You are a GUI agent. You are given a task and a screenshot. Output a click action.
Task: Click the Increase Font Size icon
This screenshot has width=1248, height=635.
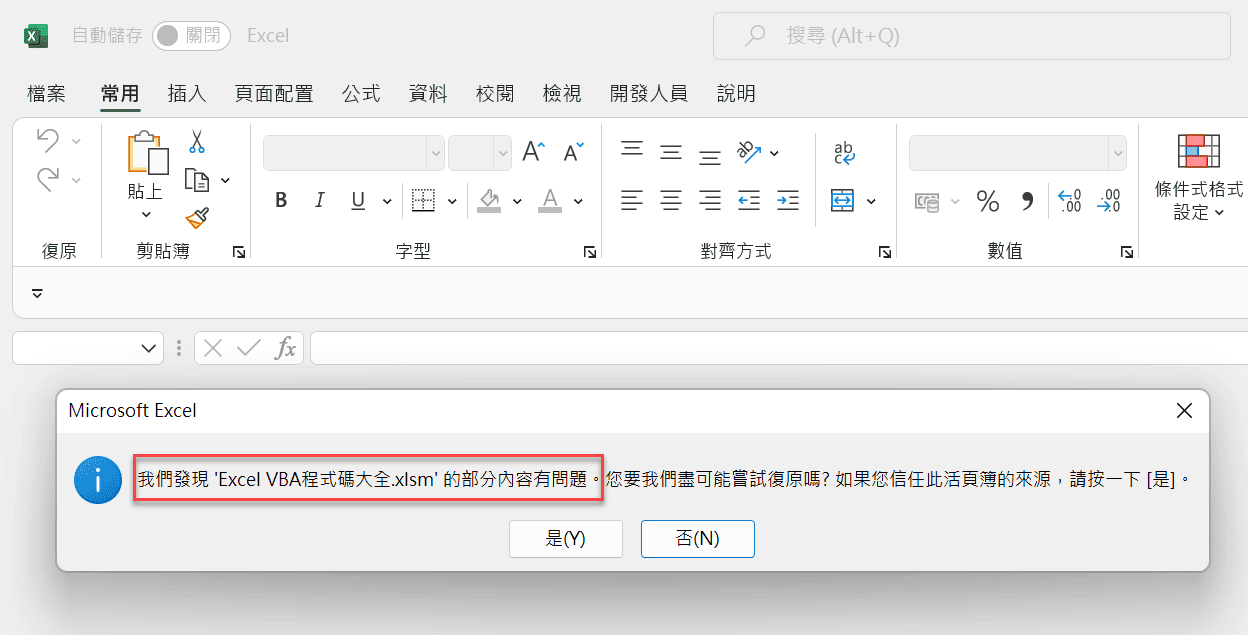[x=534, y=152]
